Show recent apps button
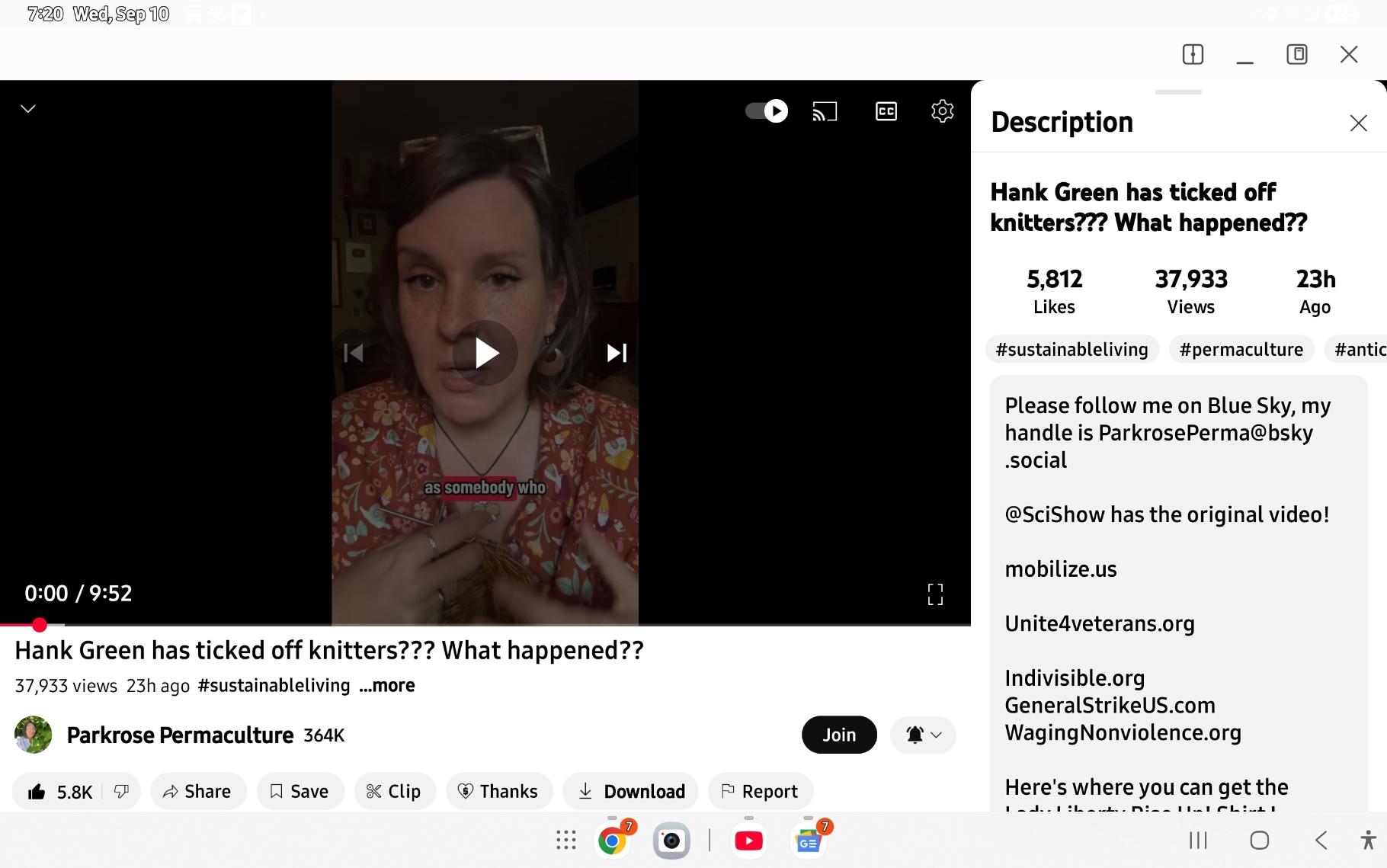 1198,841
